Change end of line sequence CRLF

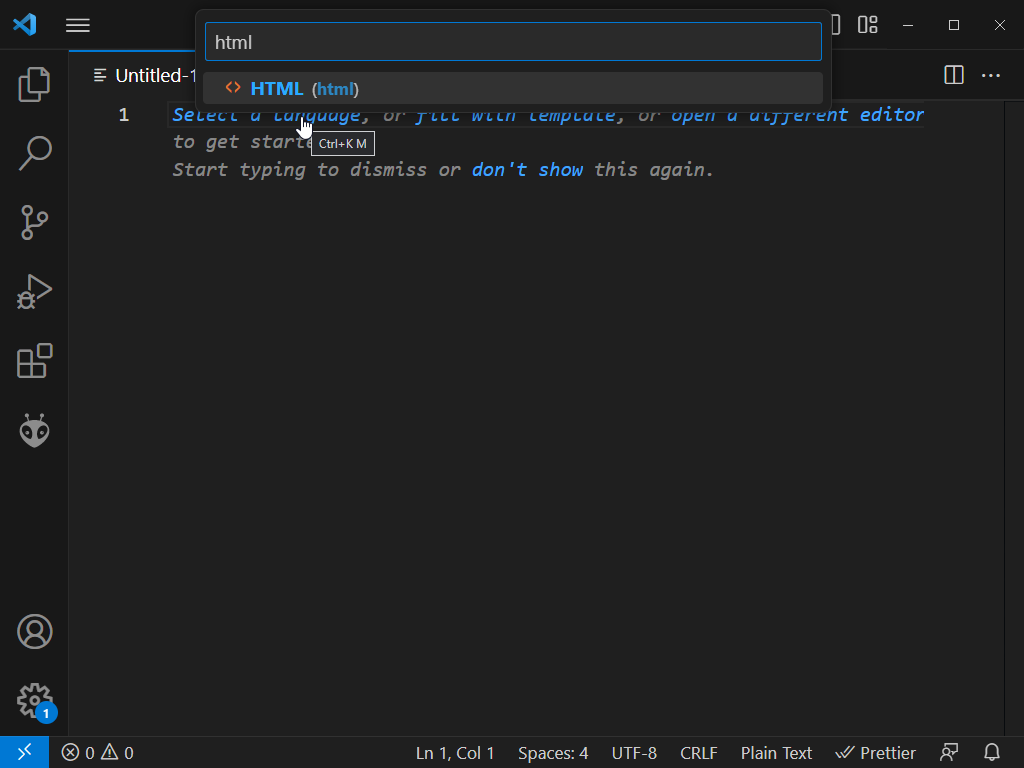[698, 753]
